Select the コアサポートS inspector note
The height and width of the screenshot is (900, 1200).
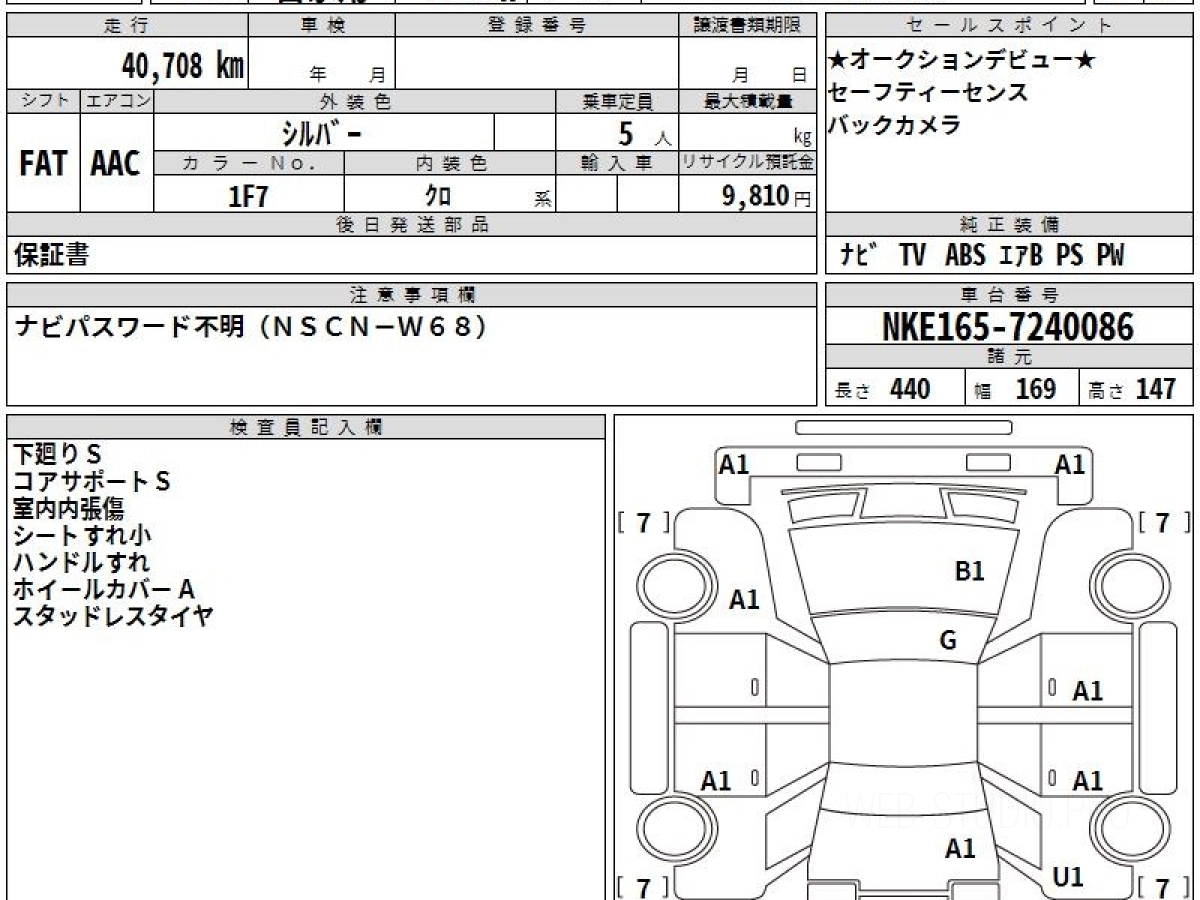point(92,481)
